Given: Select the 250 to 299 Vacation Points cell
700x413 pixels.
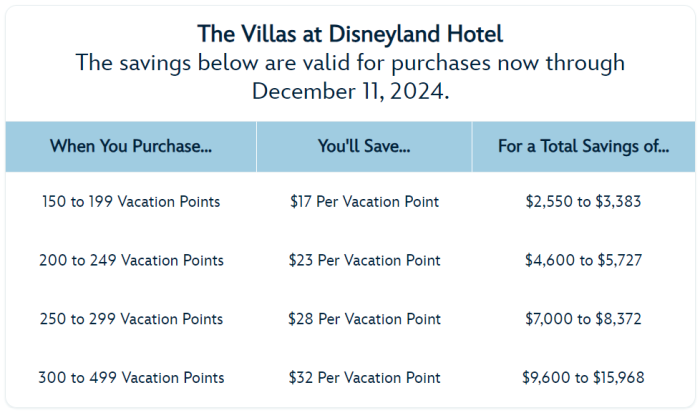Looking at the screenshot, I should [131, 319].
